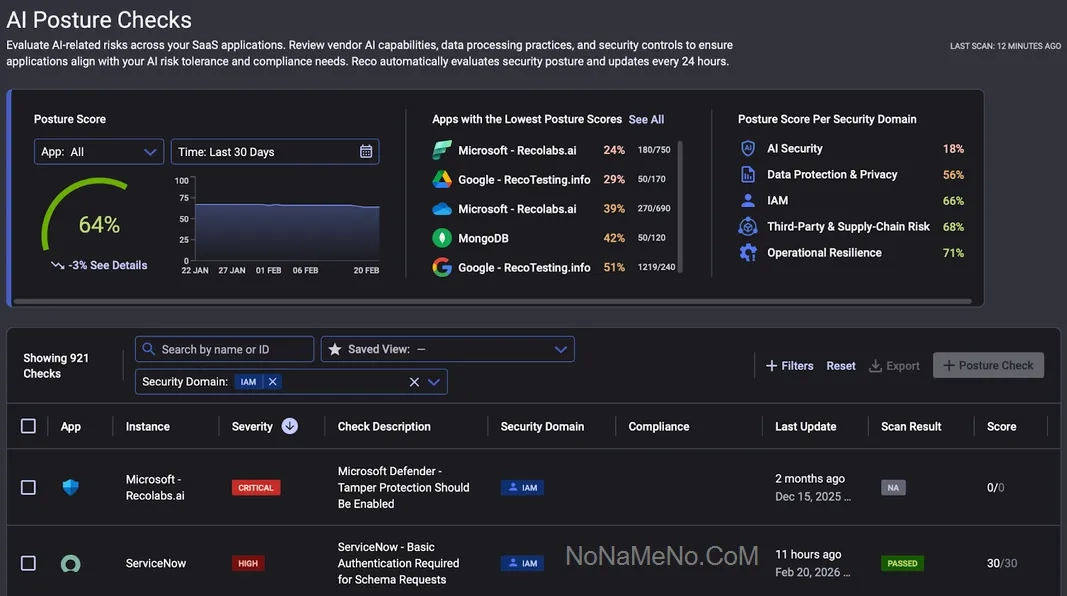Click the MongoDB leaf icon
Image resolution: width=1067 pixels, height=596 pixels.
pos(442,238)
